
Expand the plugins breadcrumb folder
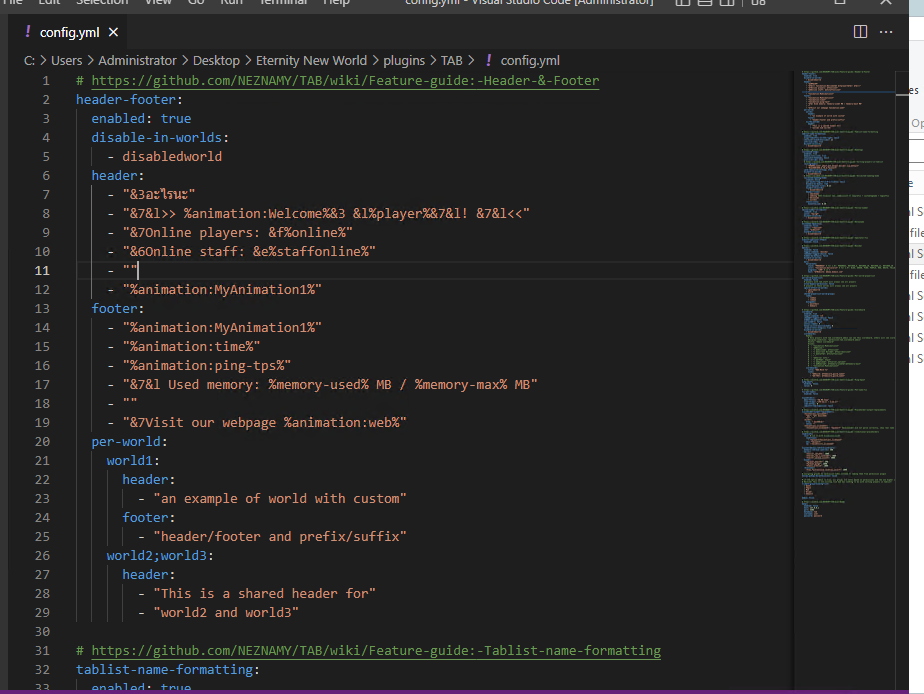(404, 61)
